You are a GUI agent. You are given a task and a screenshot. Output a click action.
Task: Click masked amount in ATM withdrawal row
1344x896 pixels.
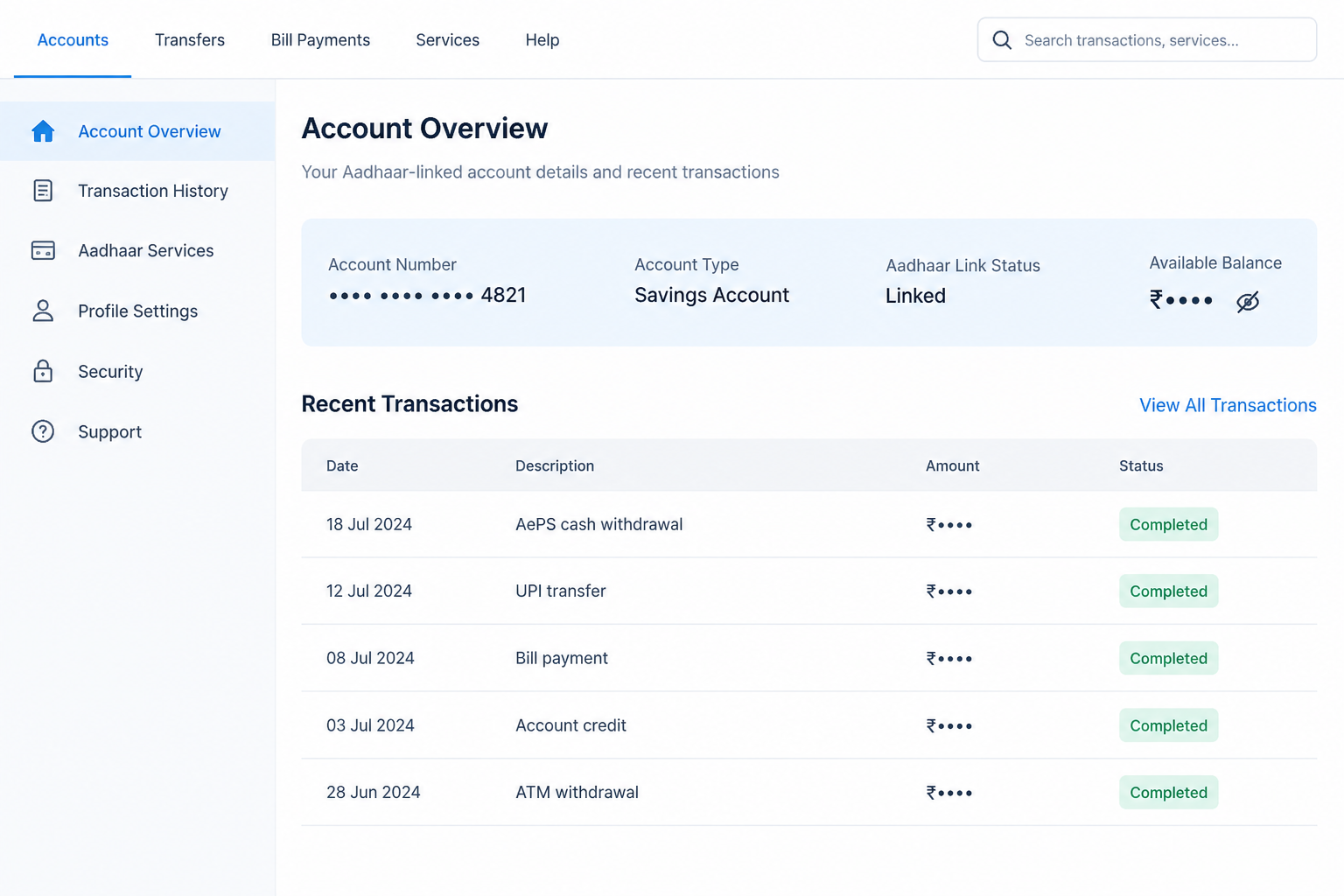tap(949, 793)
